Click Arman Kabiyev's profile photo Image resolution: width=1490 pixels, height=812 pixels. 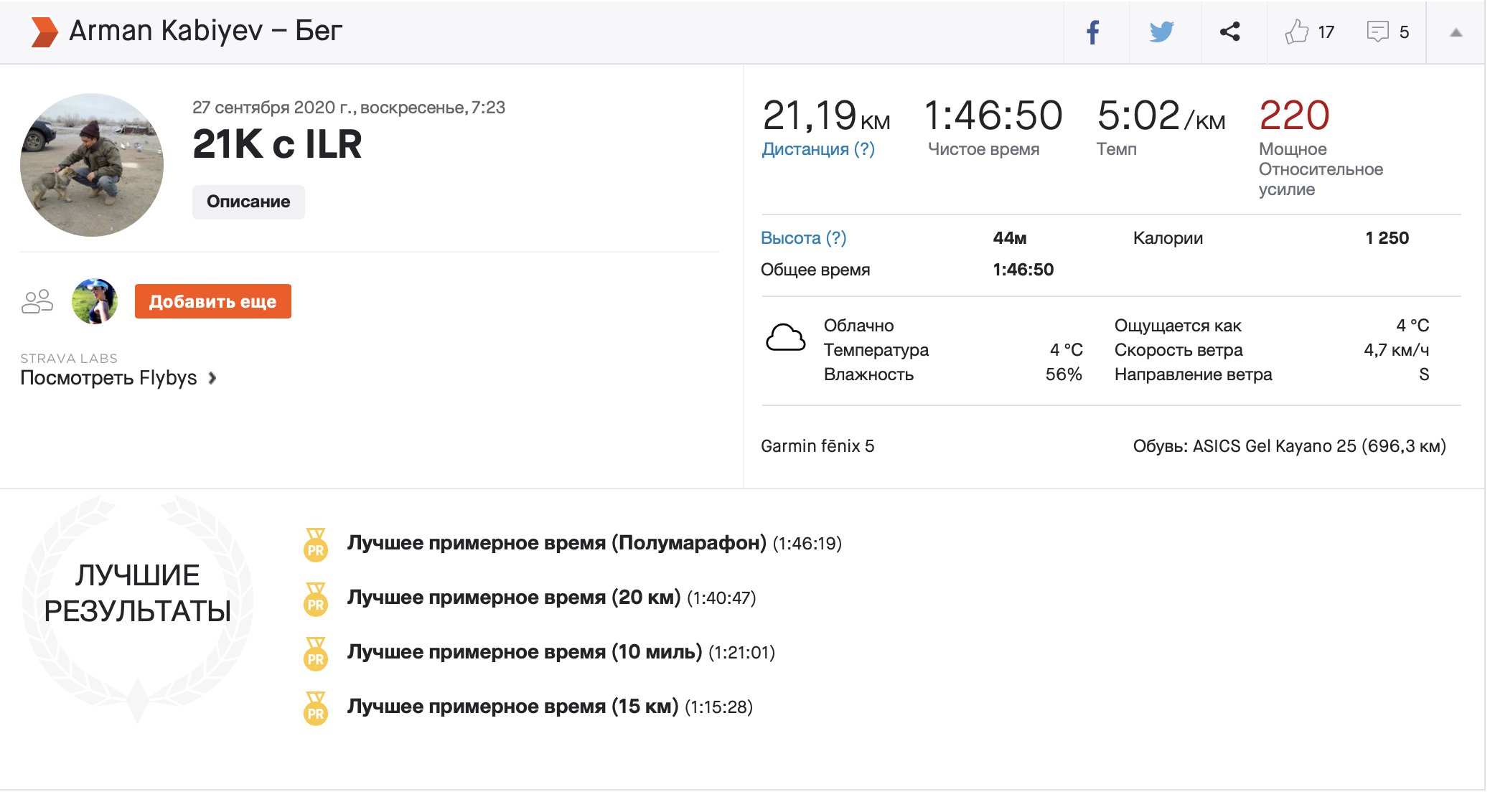(92, 165)
